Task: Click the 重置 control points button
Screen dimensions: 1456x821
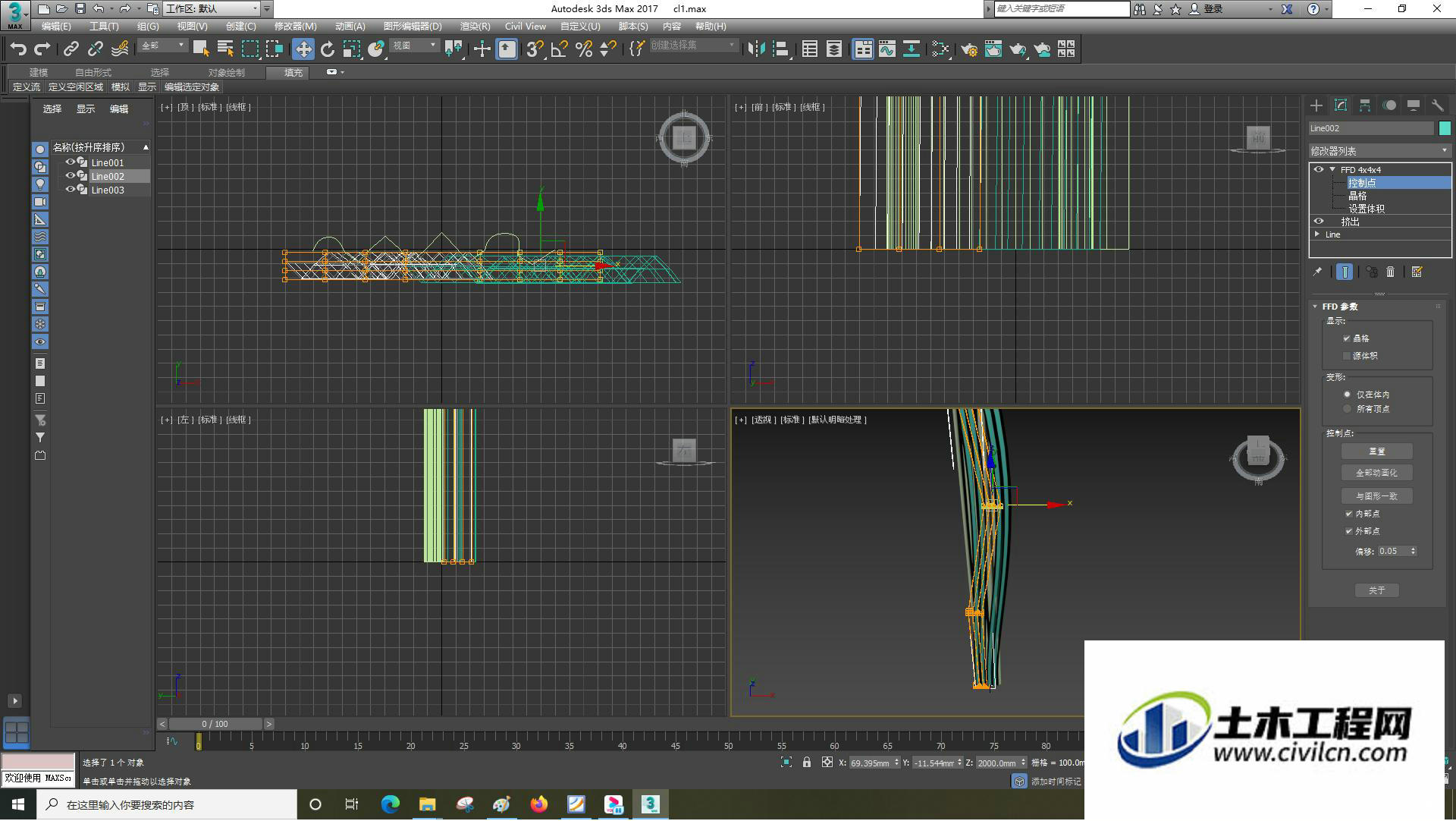Action: coord(1376,451)
